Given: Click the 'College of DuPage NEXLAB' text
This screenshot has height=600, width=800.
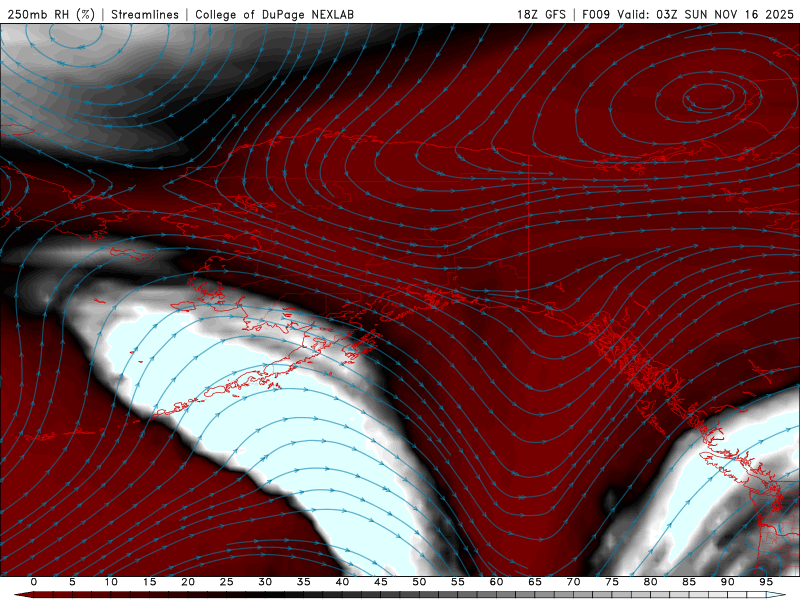Looking at the screenshot, I should click(274, 14).
